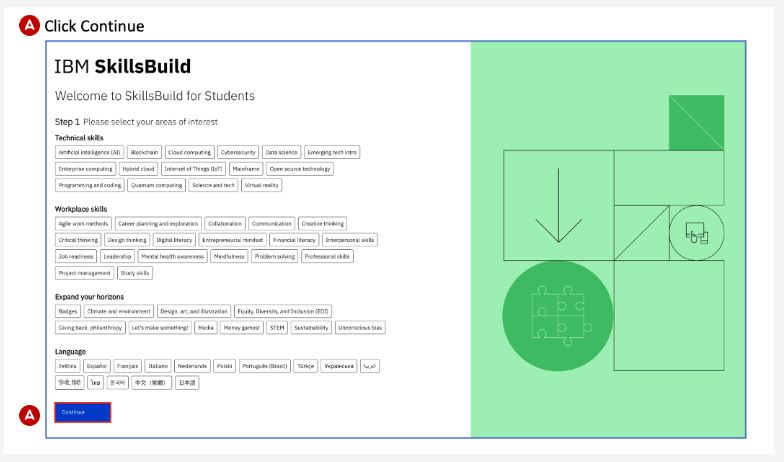Toggle the Leadership tag
This screenshot has height=462, width=784.
click(x=117, y=256)
